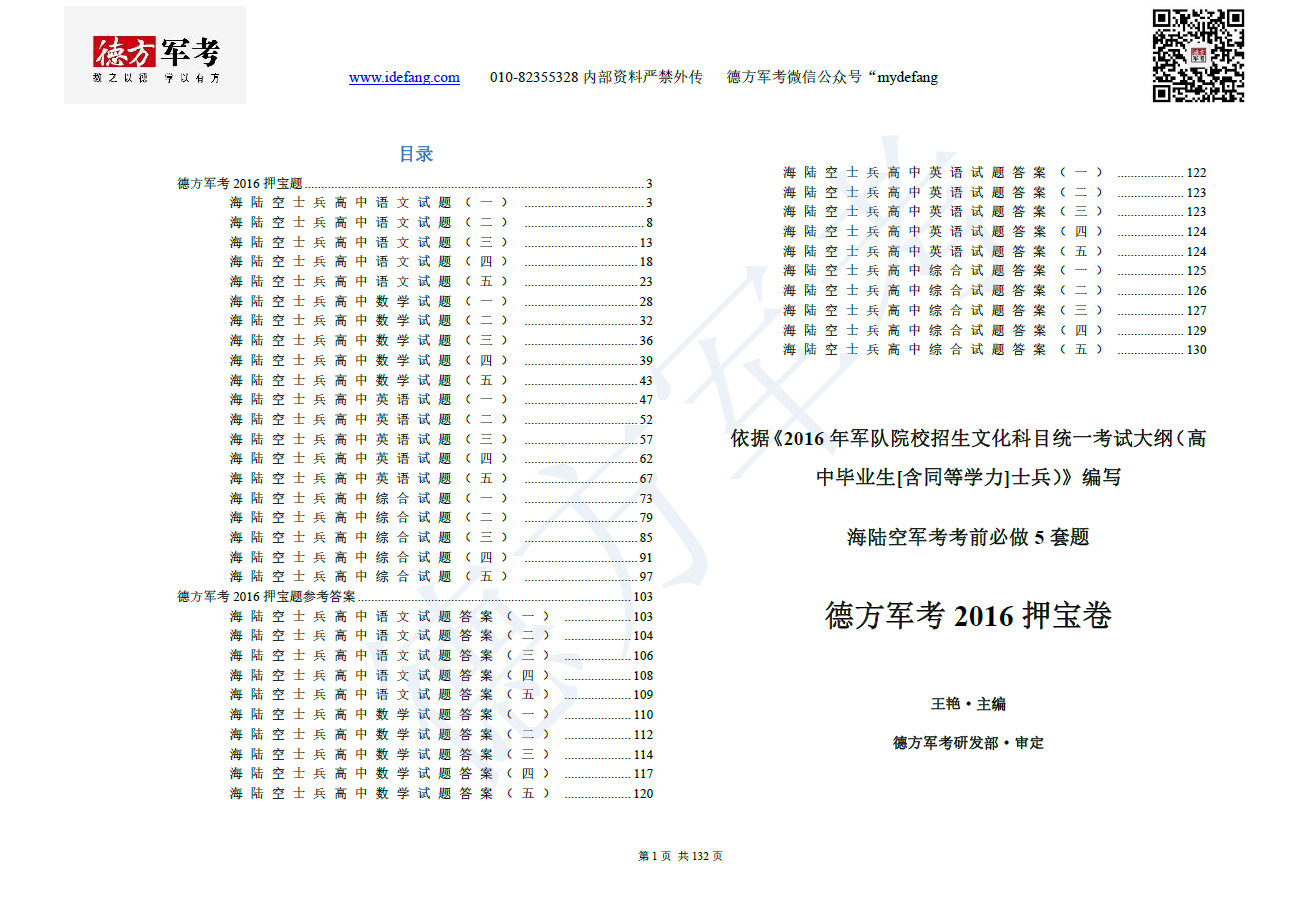Open TOC entry 高中综合试题答案（五）page 130

pos(994,350)
